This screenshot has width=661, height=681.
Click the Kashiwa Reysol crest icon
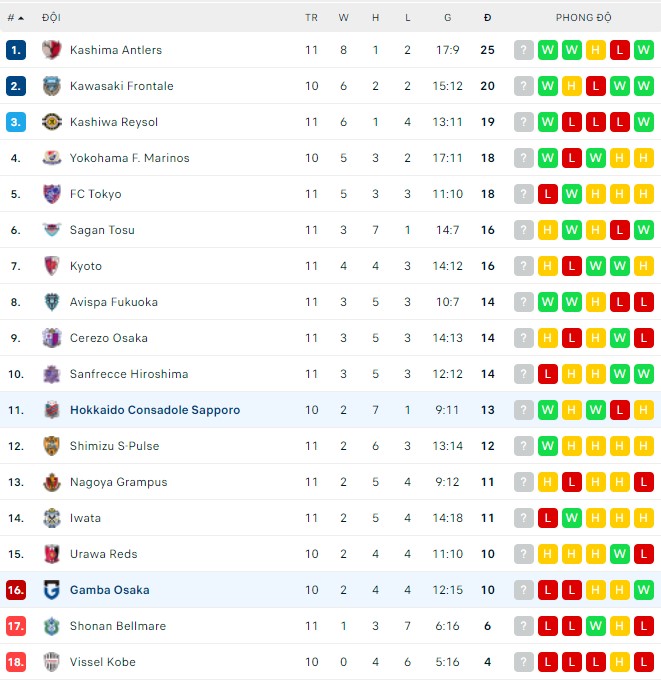click(52, 122)
